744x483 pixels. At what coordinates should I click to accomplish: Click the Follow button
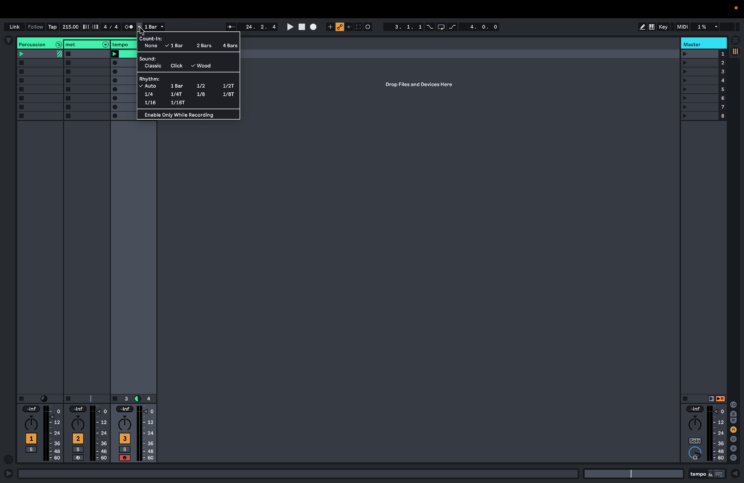point(35,27)
